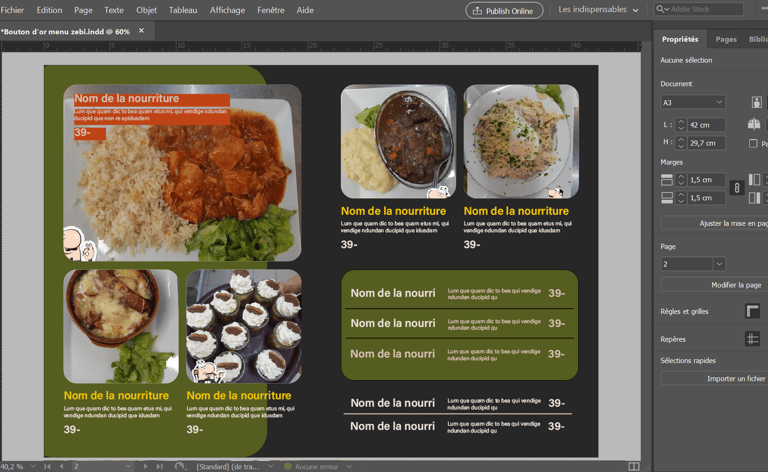The width and height of the screenshot is (768, 472).
Task: Click the top margin field 1,5 cm
Action: [x=706, y=180]
